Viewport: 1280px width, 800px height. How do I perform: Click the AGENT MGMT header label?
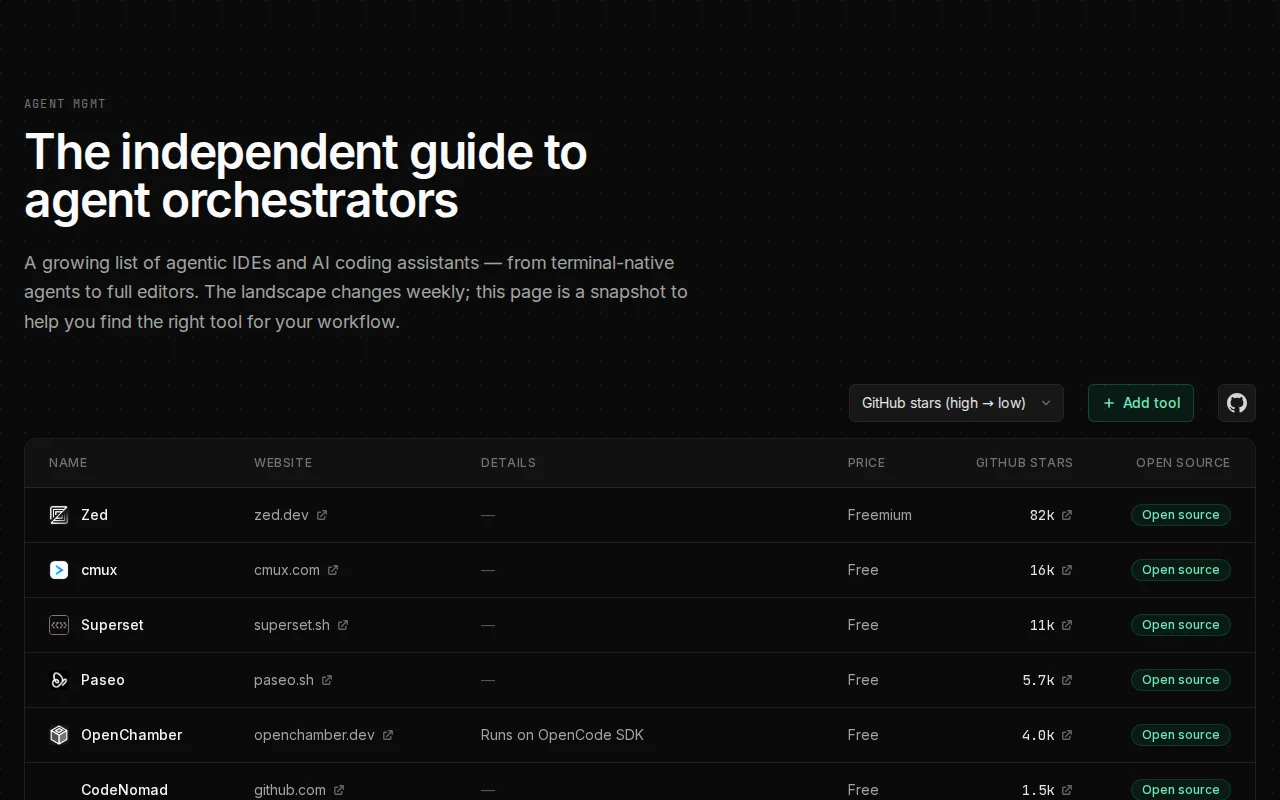[65, 104]
